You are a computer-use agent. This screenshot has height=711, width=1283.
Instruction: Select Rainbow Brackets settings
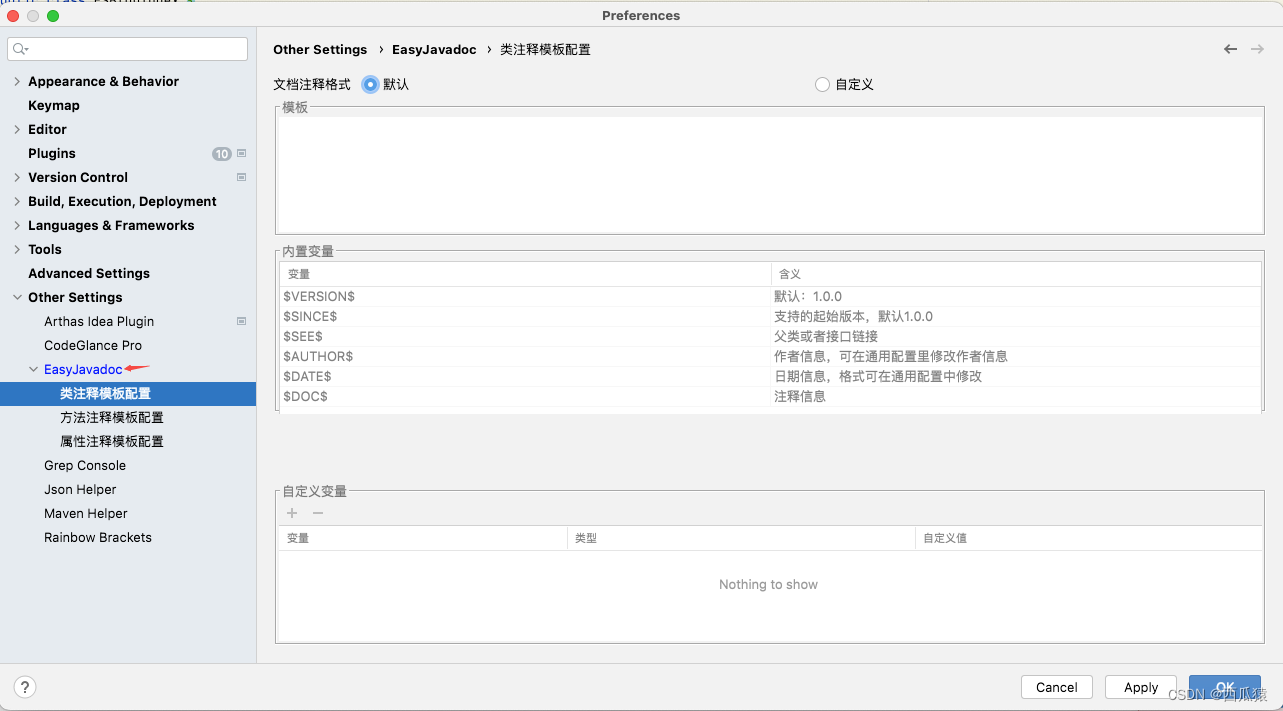click(98, 537)
